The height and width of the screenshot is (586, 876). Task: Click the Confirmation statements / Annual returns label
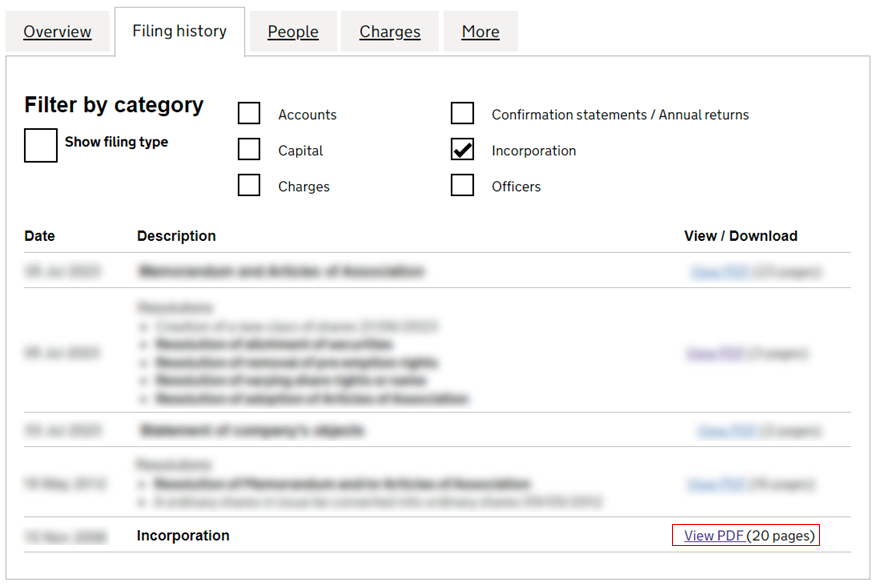(620, 115)
